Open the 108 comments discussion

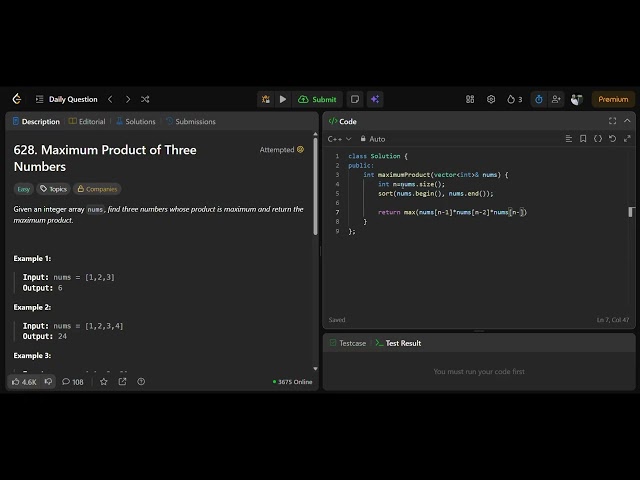click(73, 382)
